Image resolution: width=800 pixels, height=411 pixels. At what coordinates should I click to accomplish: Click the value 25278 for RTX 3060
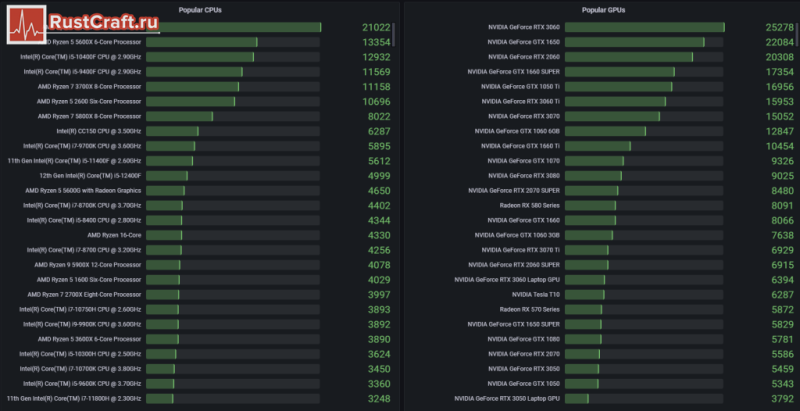tap(779, 27)
